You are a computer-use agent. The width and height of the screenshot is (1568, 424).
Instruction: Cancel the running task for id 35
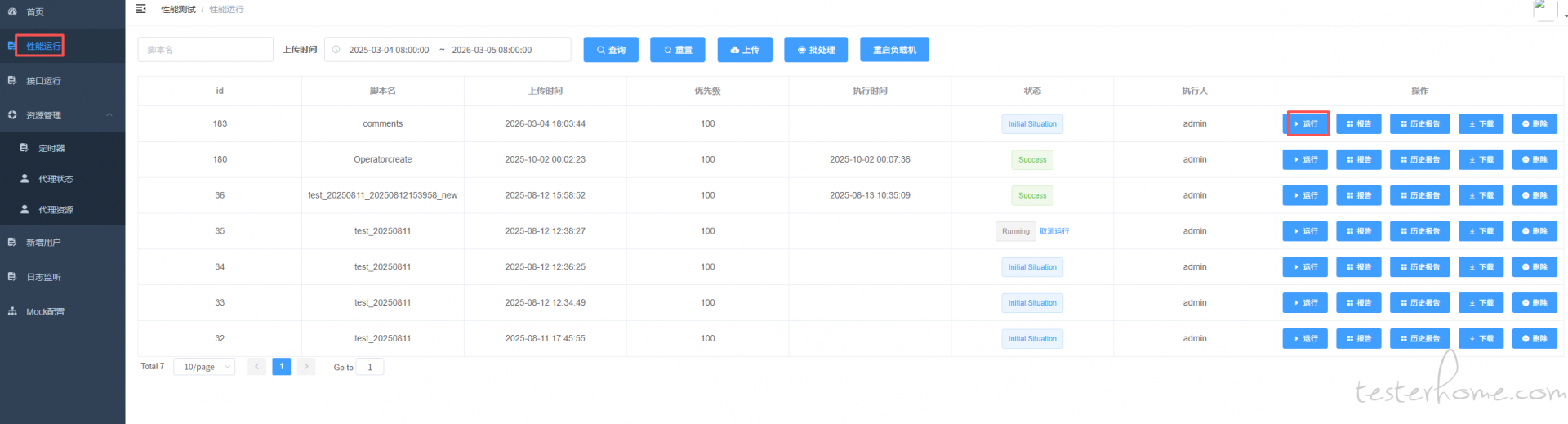pyautogui.click(x=1053, y=232)
